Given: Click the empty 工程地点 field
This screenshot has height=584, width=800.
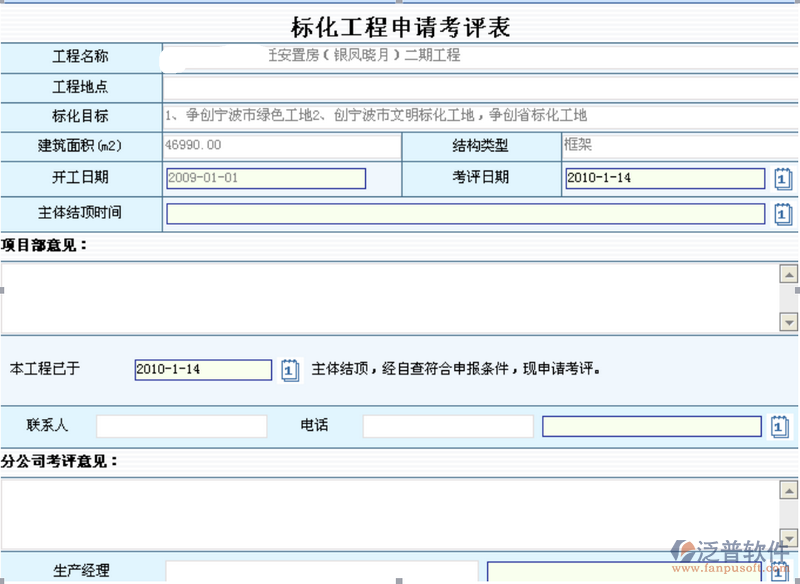Looking at the screenshot, I should 480,87.
